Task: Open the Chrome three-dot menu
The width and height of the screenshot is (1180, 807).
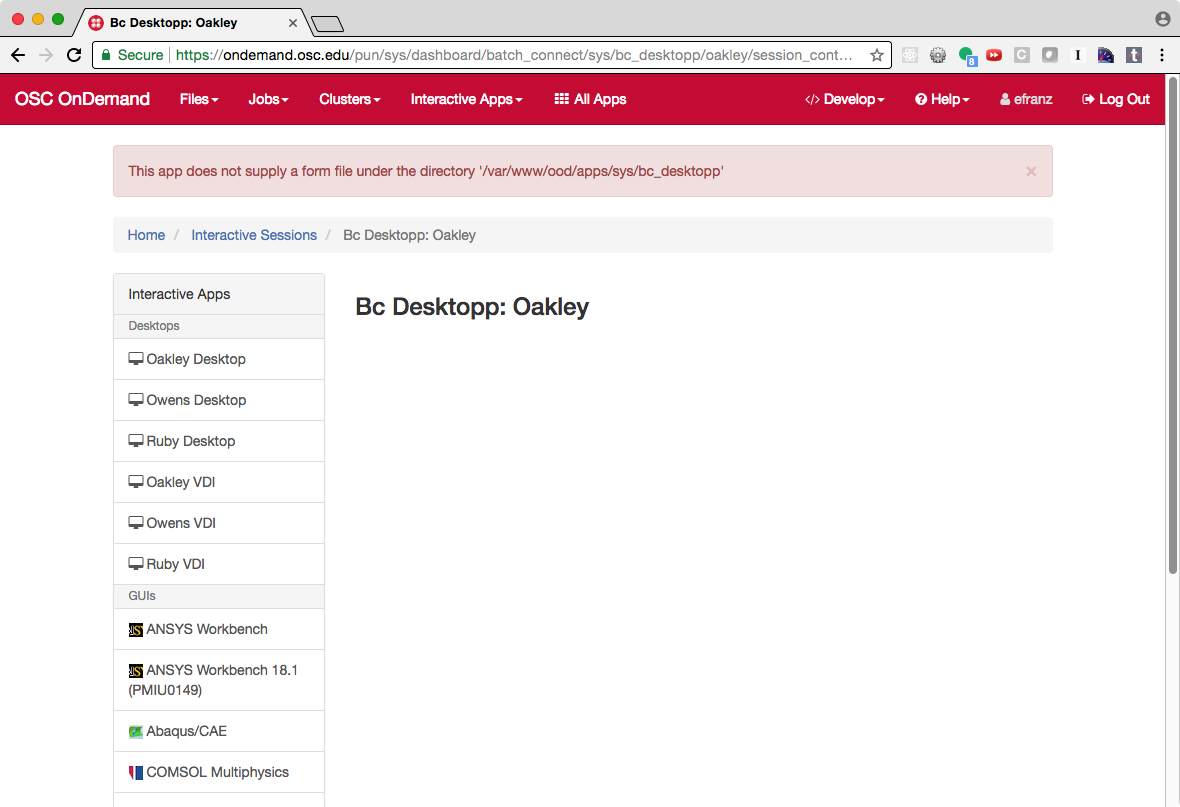Action: (x=1162, y=55)
